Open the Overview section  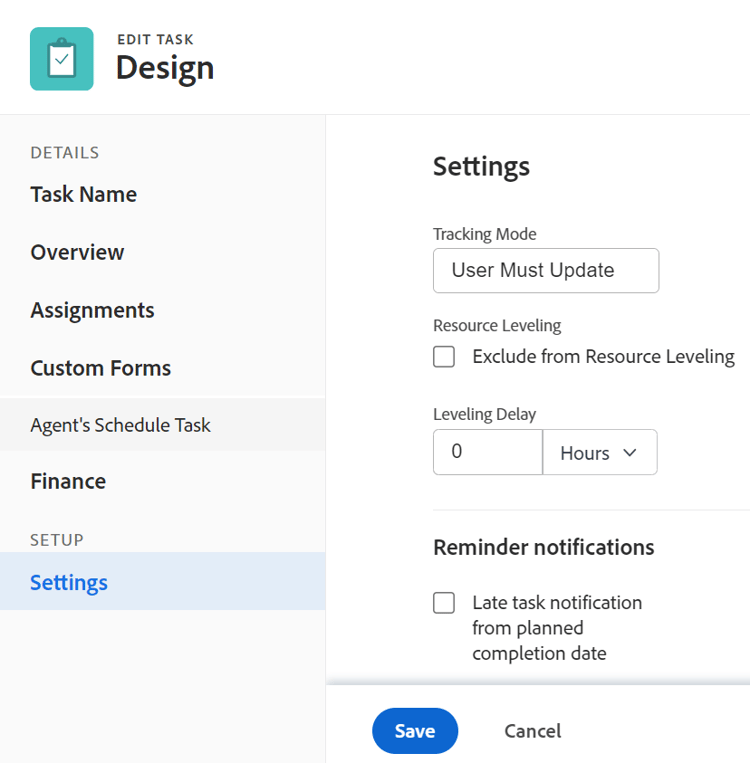point(77,252)
